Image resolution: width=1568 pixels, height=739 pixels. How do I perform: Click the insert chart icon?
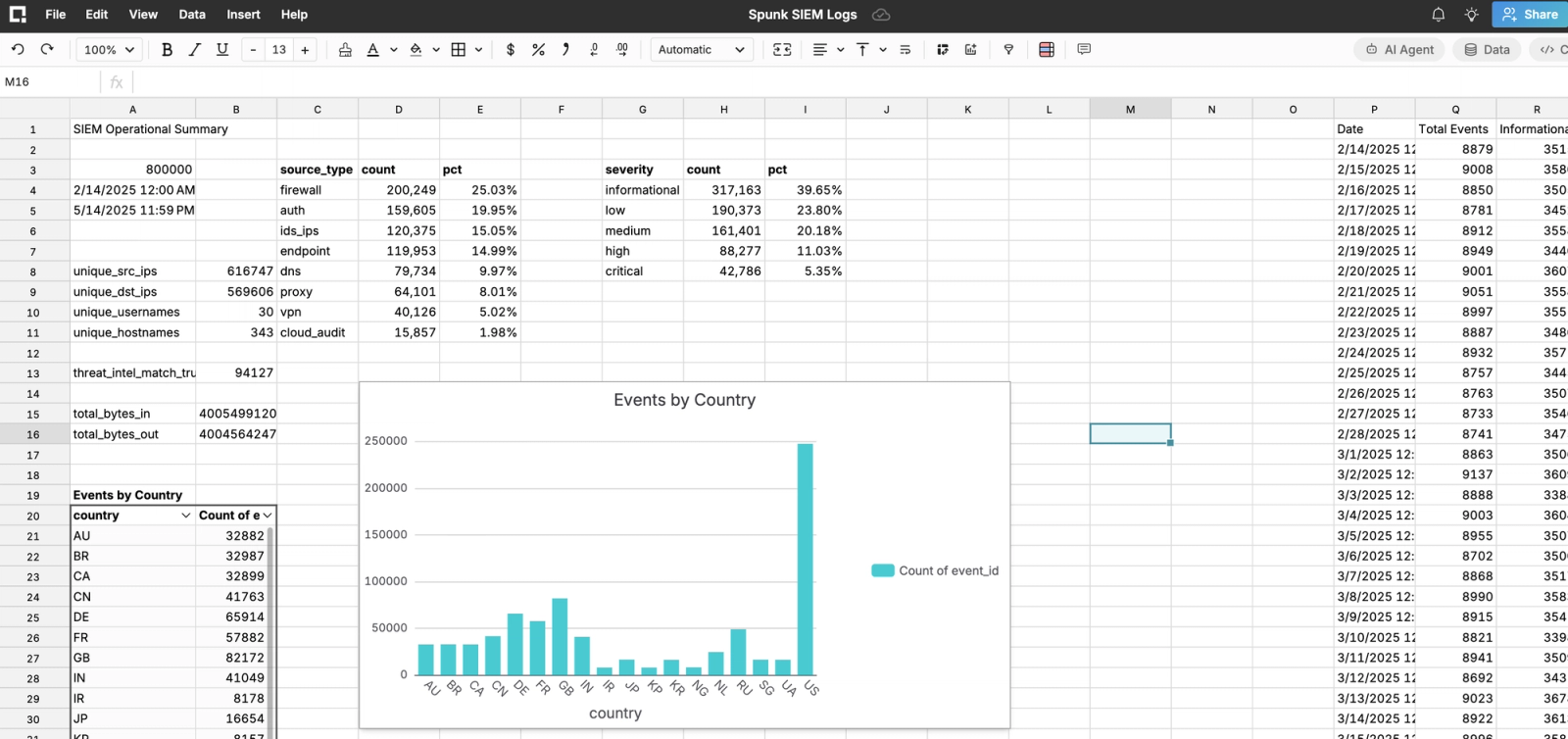(970, 49)
